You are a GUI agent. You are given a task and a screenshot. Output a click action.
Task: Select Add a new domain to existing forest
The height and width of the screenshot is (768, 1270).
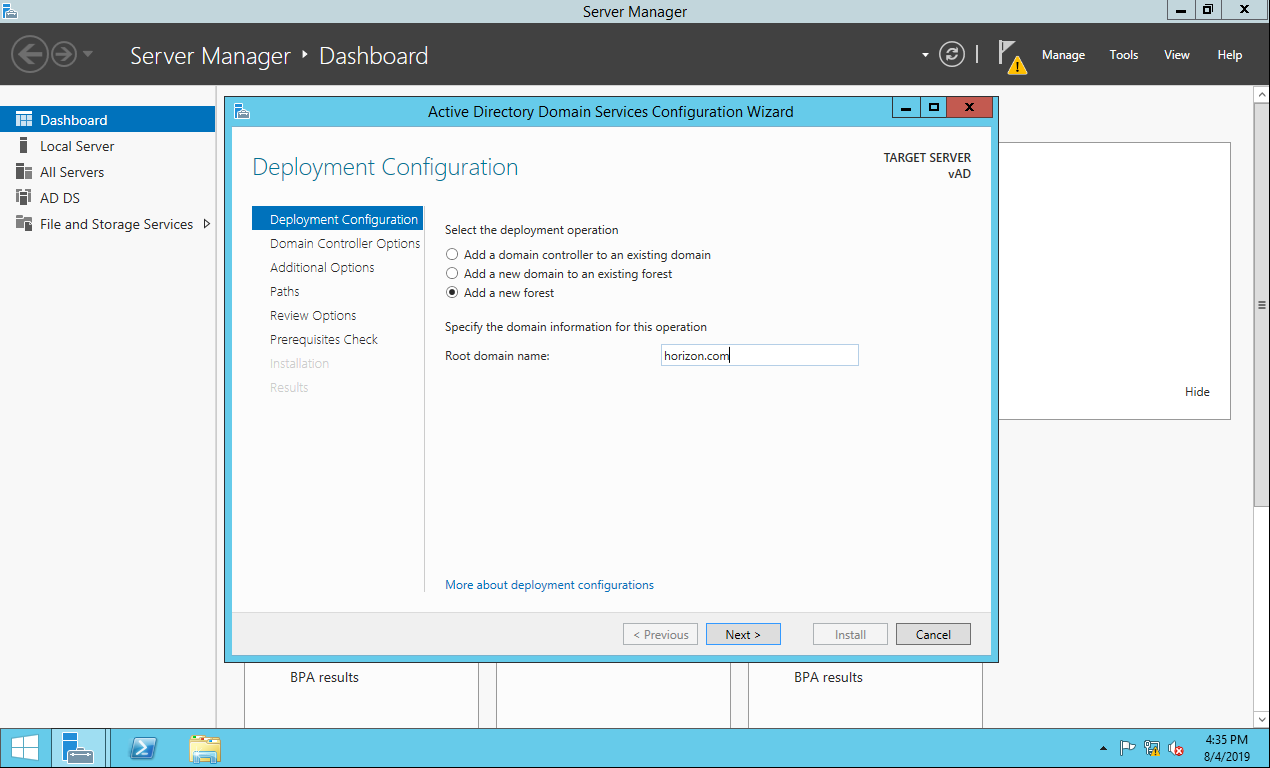[452, 274]
